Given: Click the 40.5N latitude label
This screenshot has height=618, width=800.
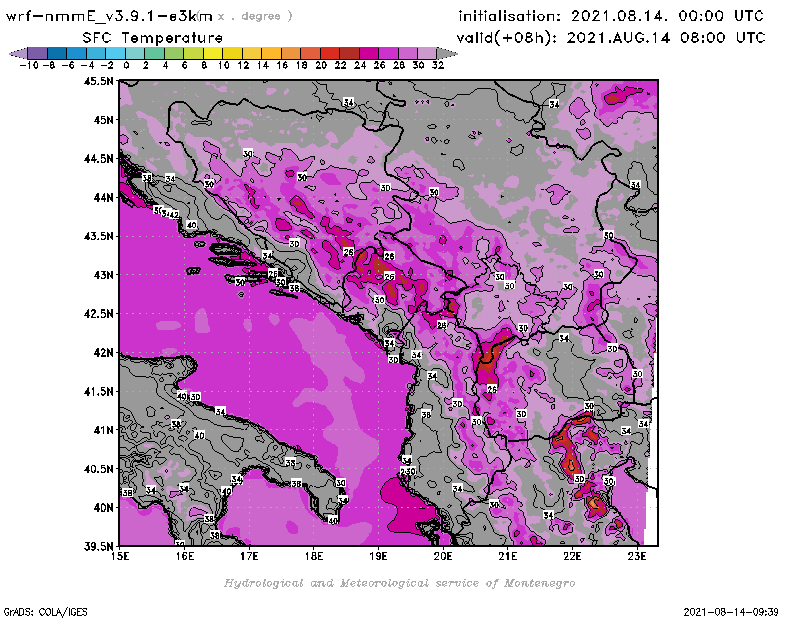Looking at the screenshot, I should coord(98,469).
